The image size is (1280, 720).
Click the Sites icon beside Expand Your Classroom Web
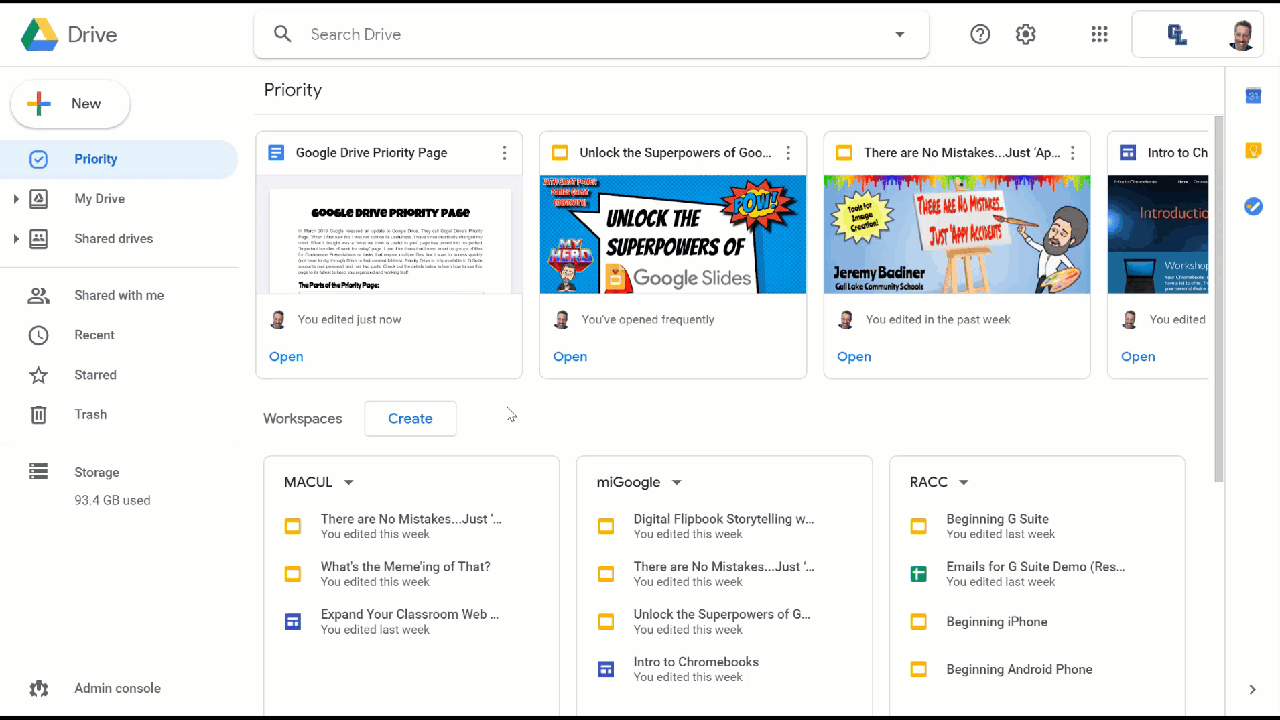pyautogui.click(x=293, y=622)
